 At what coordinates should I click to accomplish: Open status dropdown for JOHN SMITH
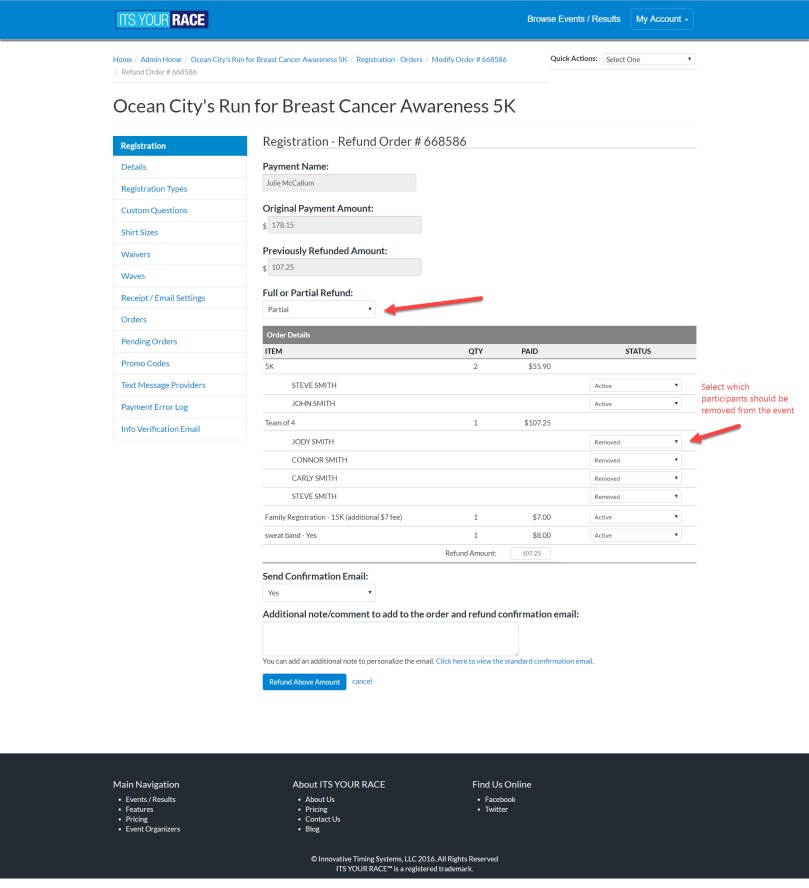click(x=636, y=404)
